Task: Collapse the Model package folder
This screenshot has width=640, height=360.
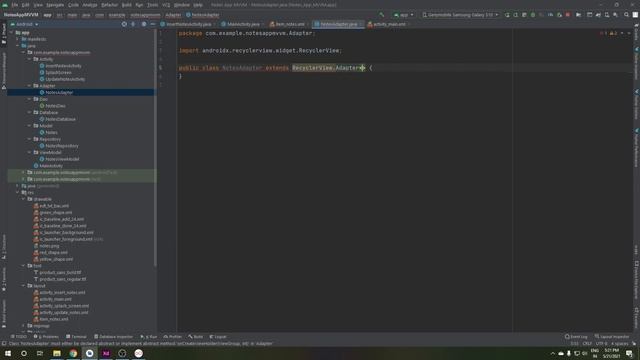Action: (x=29, y=126)
